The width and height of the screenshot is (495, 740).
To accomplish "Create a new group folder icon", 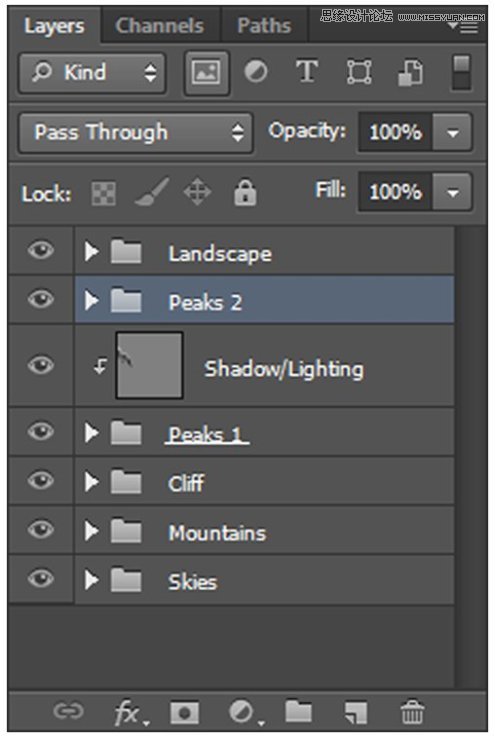I will pyautogui.click(x=298, y=711).
